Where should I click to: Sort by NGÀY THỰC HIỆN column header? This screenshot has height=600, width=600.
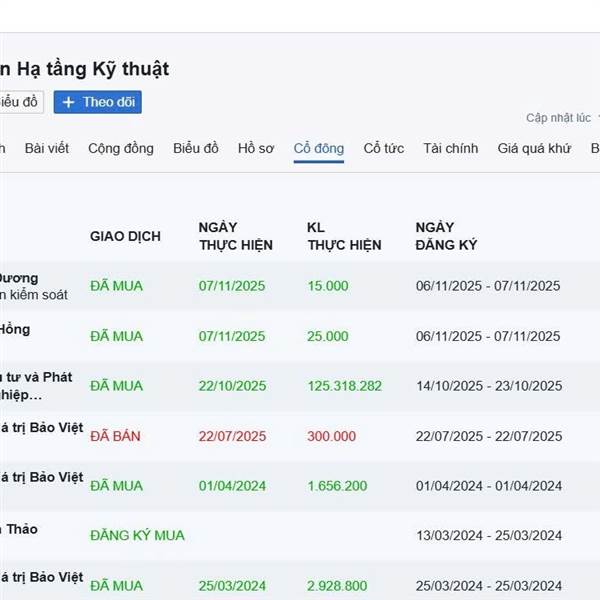233,236
